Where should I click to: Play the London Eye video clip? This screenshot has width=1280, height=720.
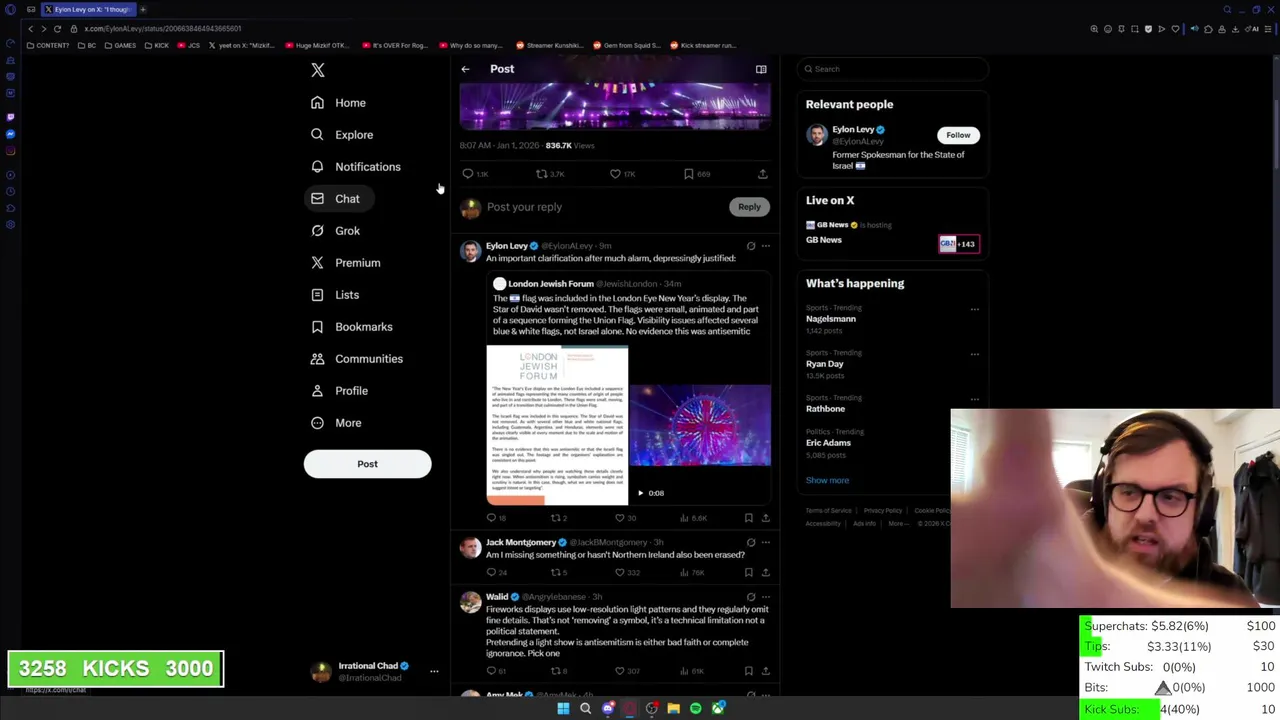point(700,426)
